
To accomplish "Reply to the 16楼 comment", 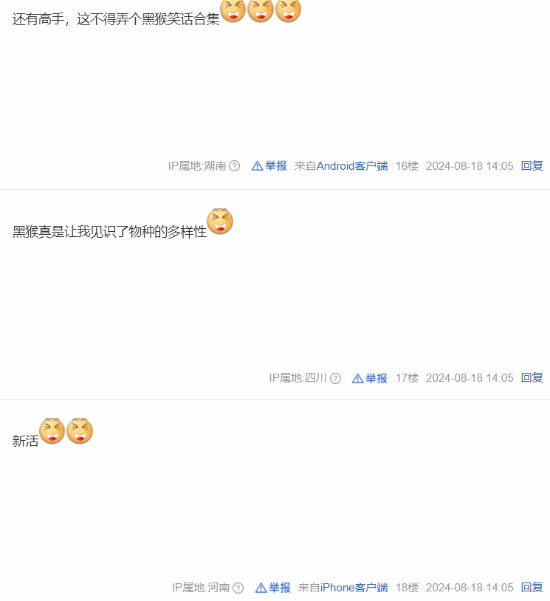I will [x=532, y=166].
